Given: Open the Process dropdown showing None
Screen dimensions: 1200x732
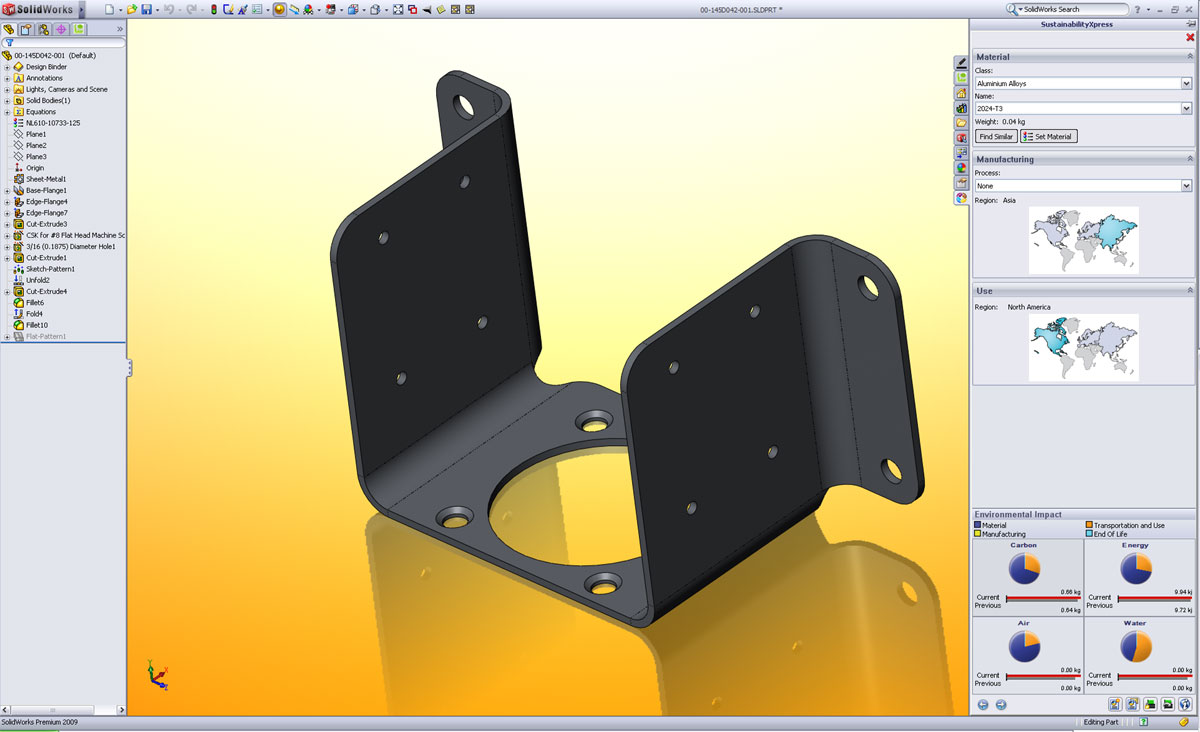Looking at the screenshot, I should [x=1186, y=186].
